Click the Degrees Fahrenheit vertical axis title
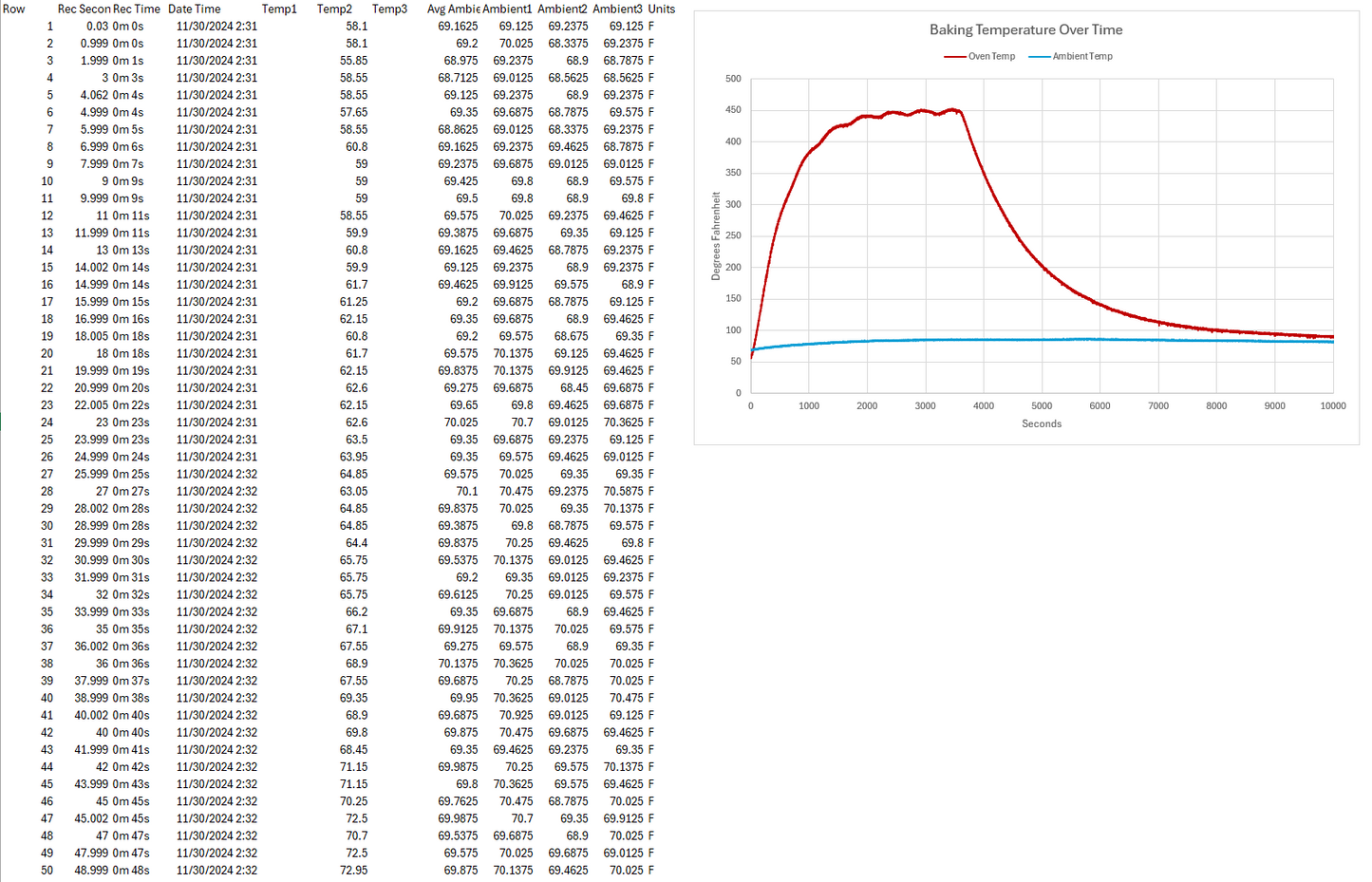Screen dimensions: 1372x882 (716, 236)
